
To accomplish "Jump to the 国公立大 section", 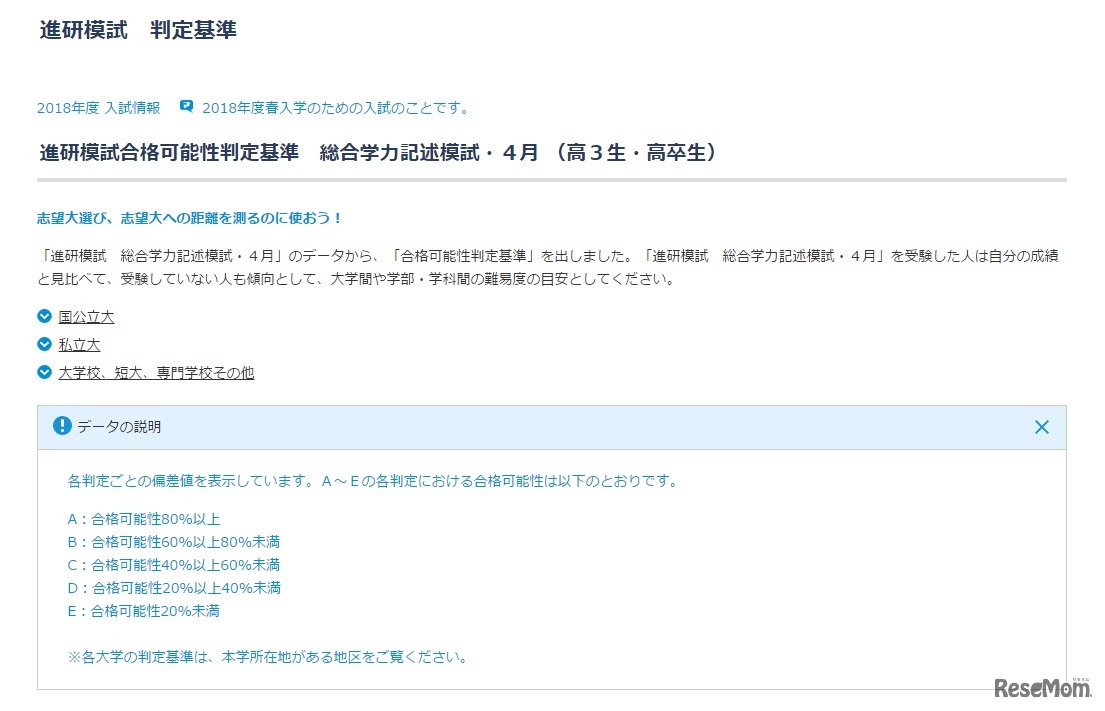I will coord(86,317).
